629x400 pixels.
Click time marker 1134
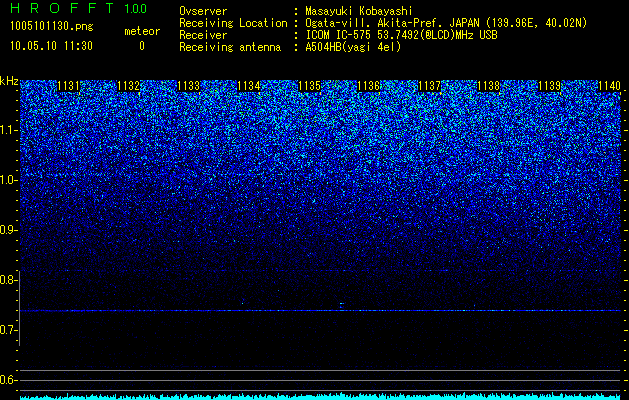pos(249,86)
